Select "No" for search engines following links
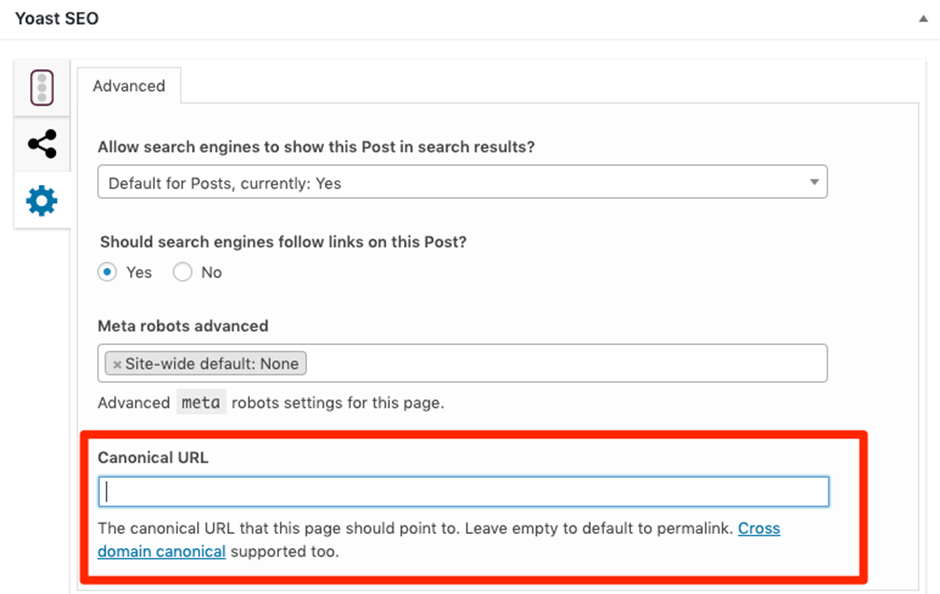The image size is (940, 594). click(182, 272)
